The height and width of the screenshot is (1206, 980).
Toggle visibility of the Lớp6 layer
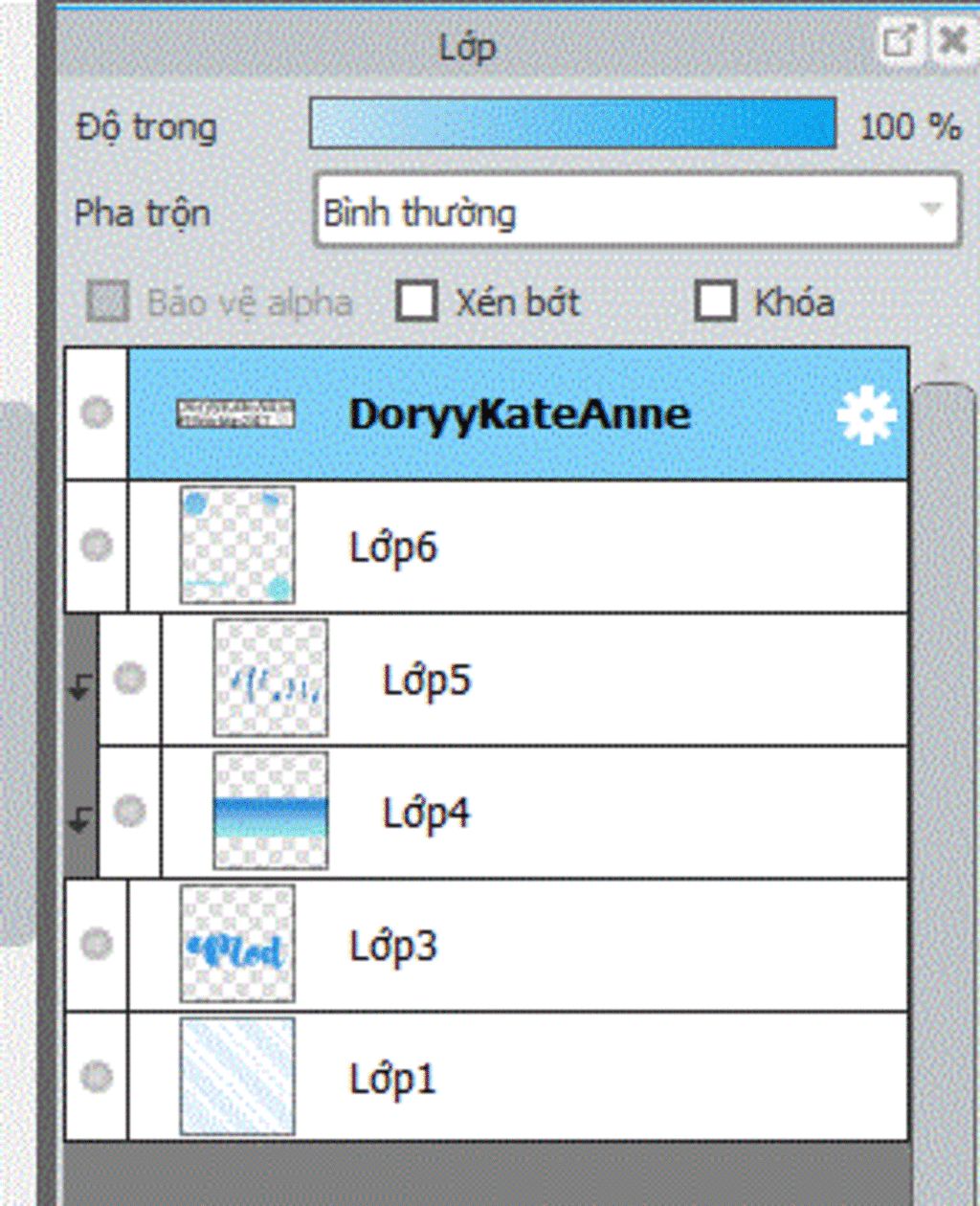coord(96,546)
